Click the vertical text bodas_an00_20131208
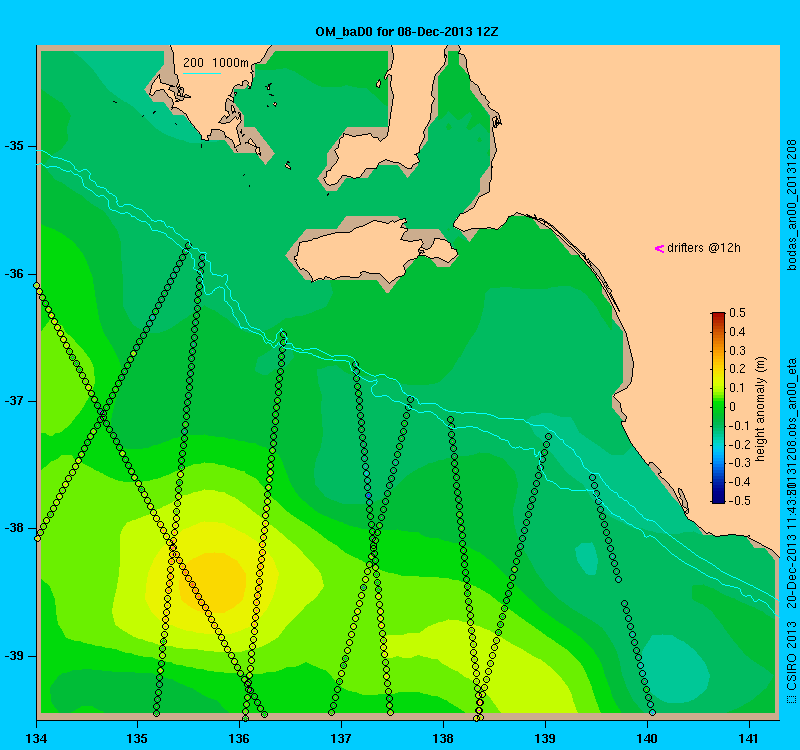This screenshot has width=800, height=750. tap(791, 205)
